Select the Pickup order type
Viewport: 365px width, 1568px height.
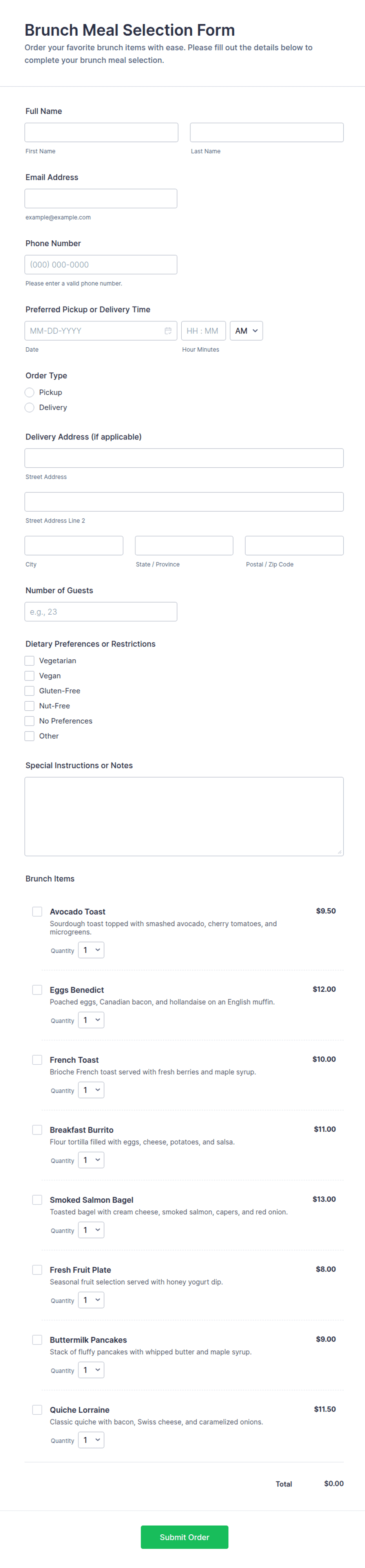pyautogui.click(x=29, y=392)
